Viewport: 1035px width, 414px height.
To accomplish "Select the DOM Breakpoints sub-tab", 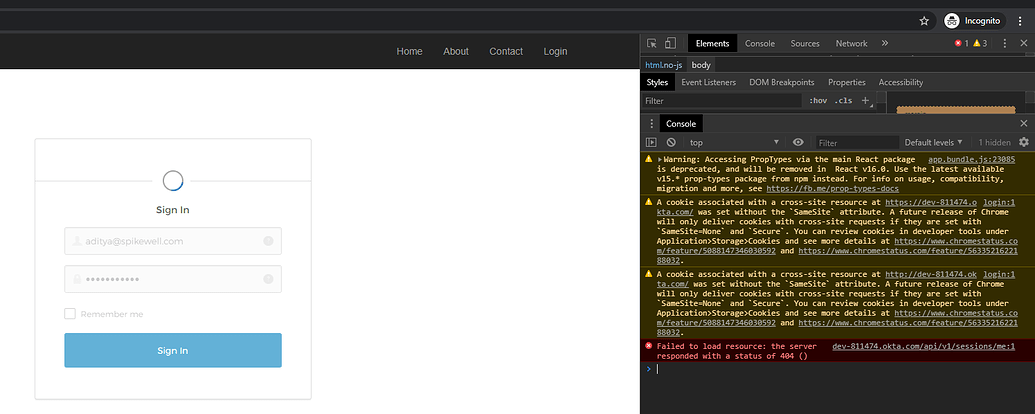I will pos(782,83).
